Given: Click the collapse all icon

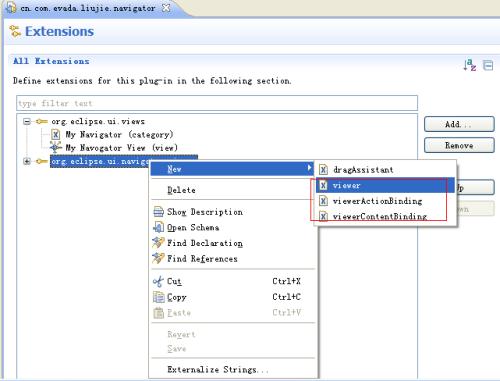Looking at the screenshot, I should [x=488, y=65].
